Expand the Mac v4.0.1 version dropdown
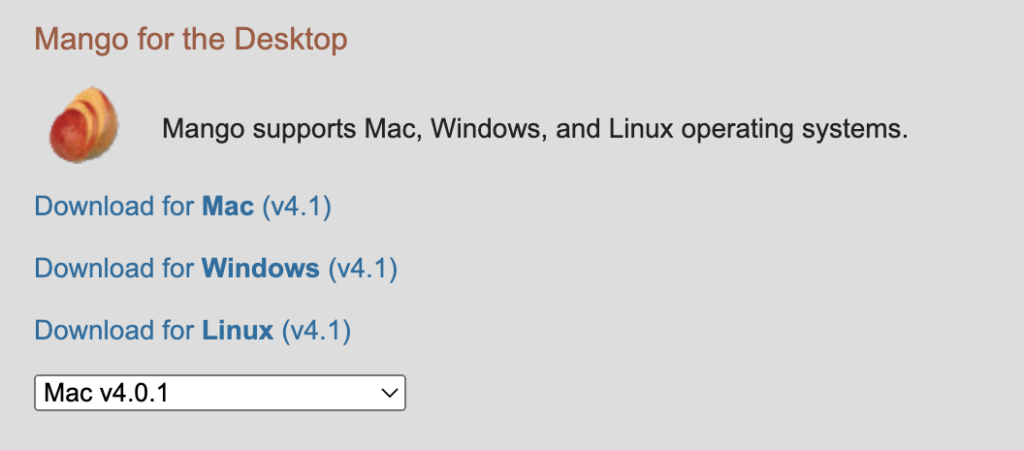The height and width of the screenshot is (450, 1024). tap(220, 393)
